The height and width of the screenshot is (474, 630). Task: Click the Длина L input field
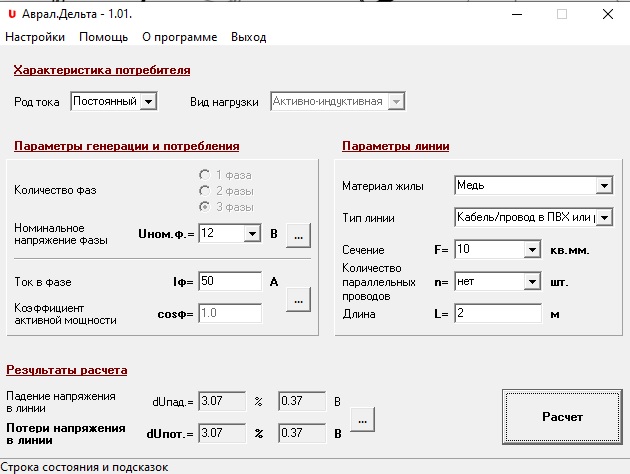pyautogui.click(x=498, y=313)
